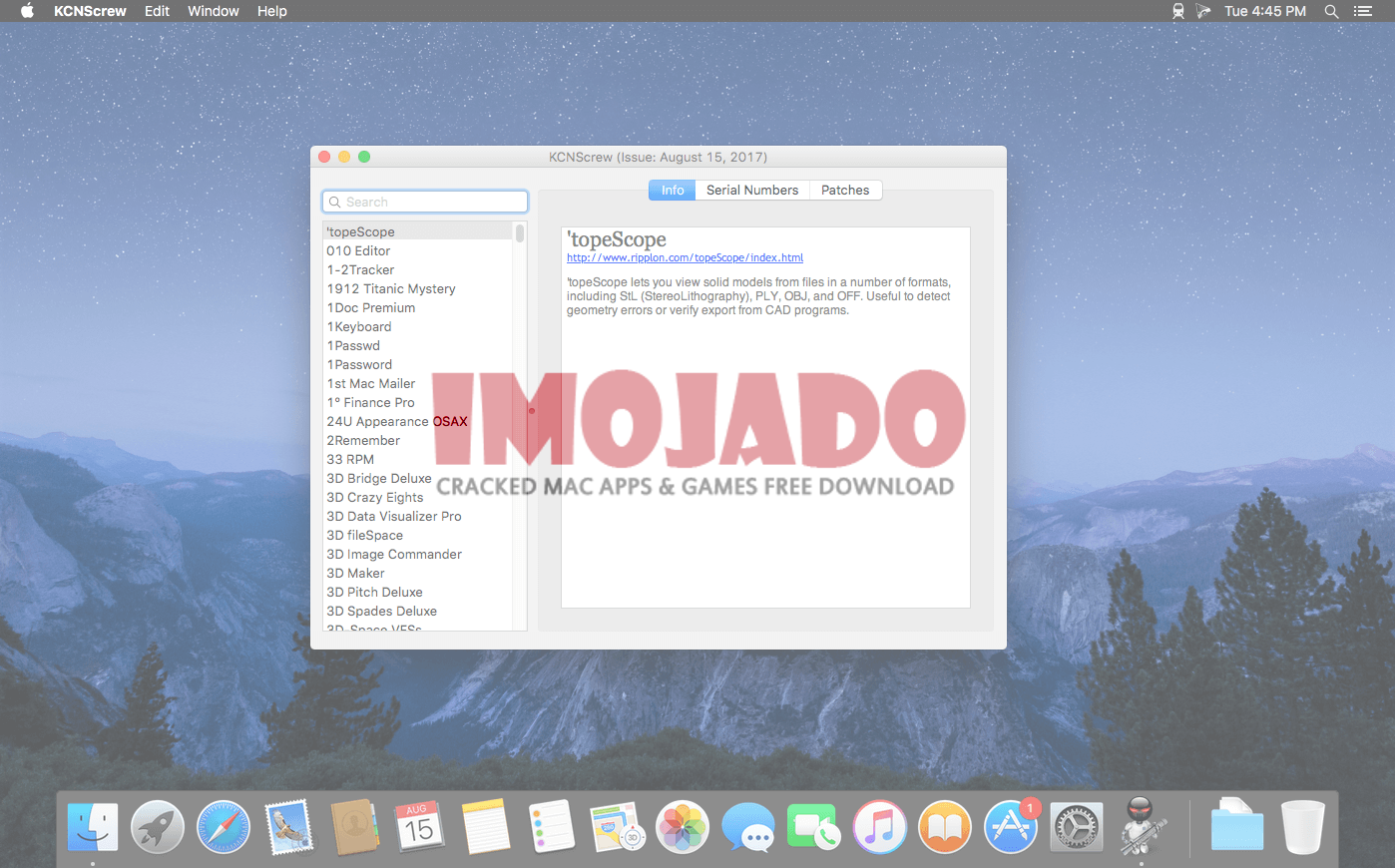The width and height of the screenshot is (1395, 868).
Task: Open Finder from the dock
Action: (93, 827)
